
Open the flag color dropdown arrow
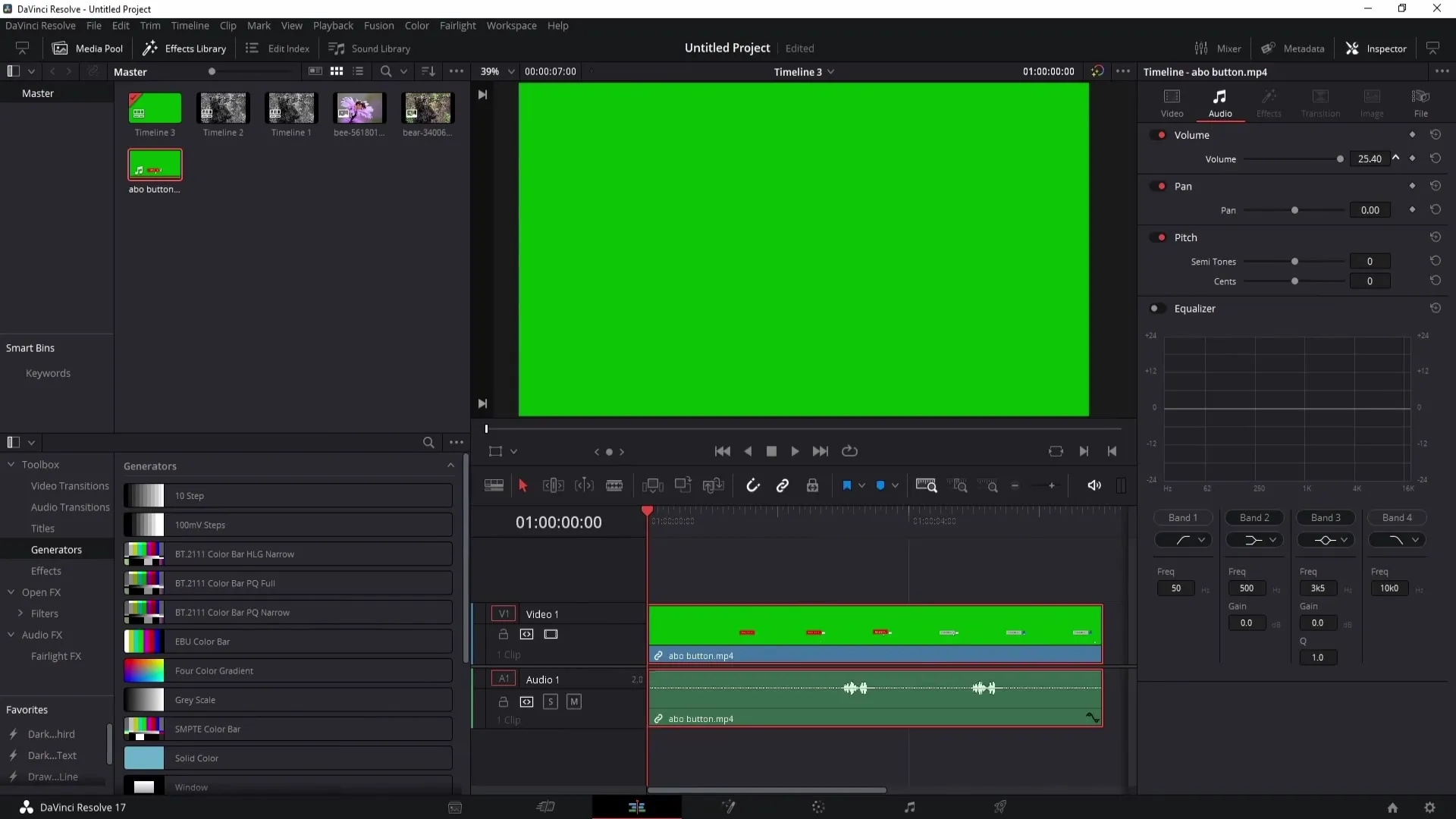click(x=861, y=486)
